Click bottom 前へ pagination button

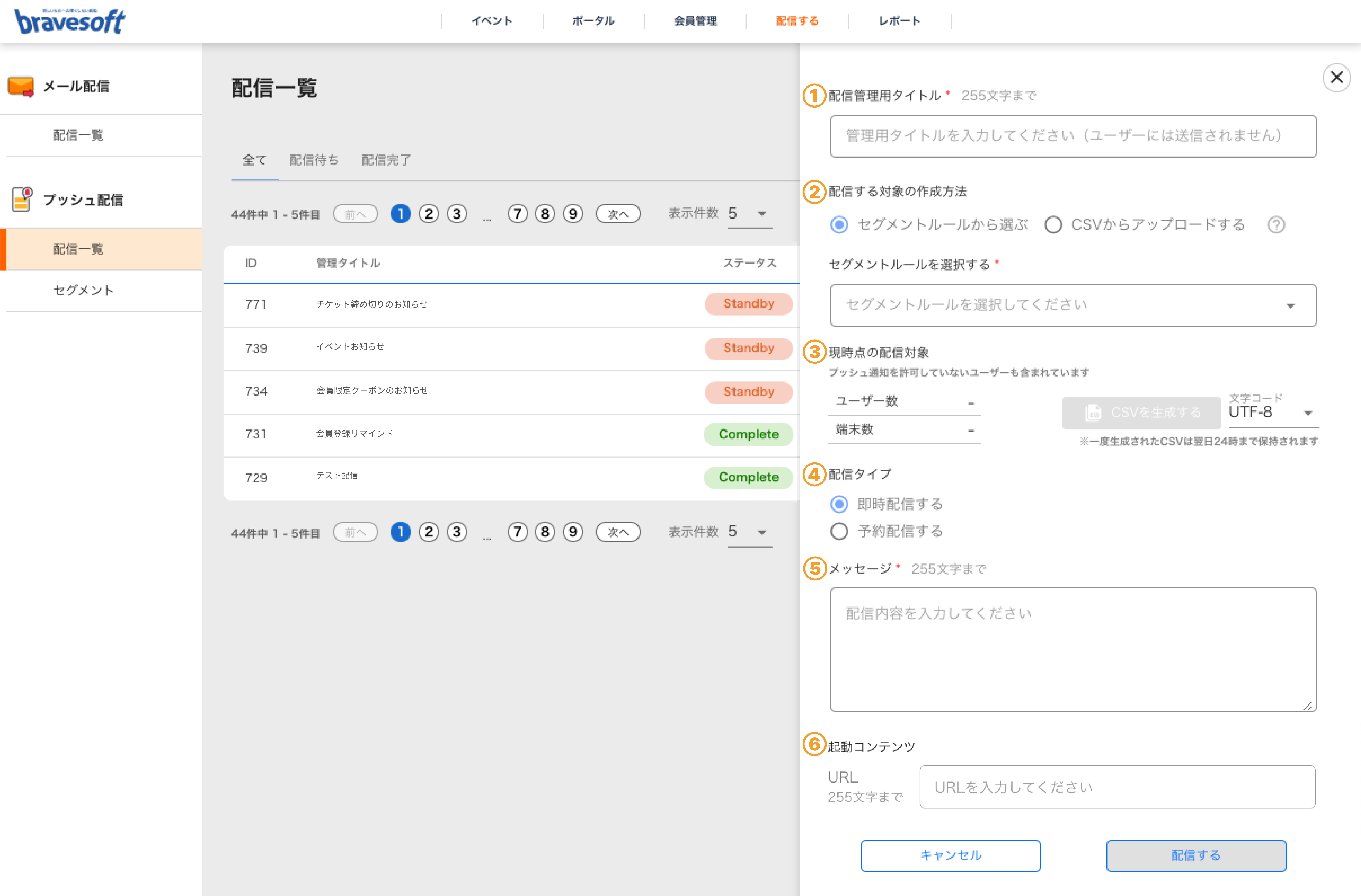click(355, 532)
